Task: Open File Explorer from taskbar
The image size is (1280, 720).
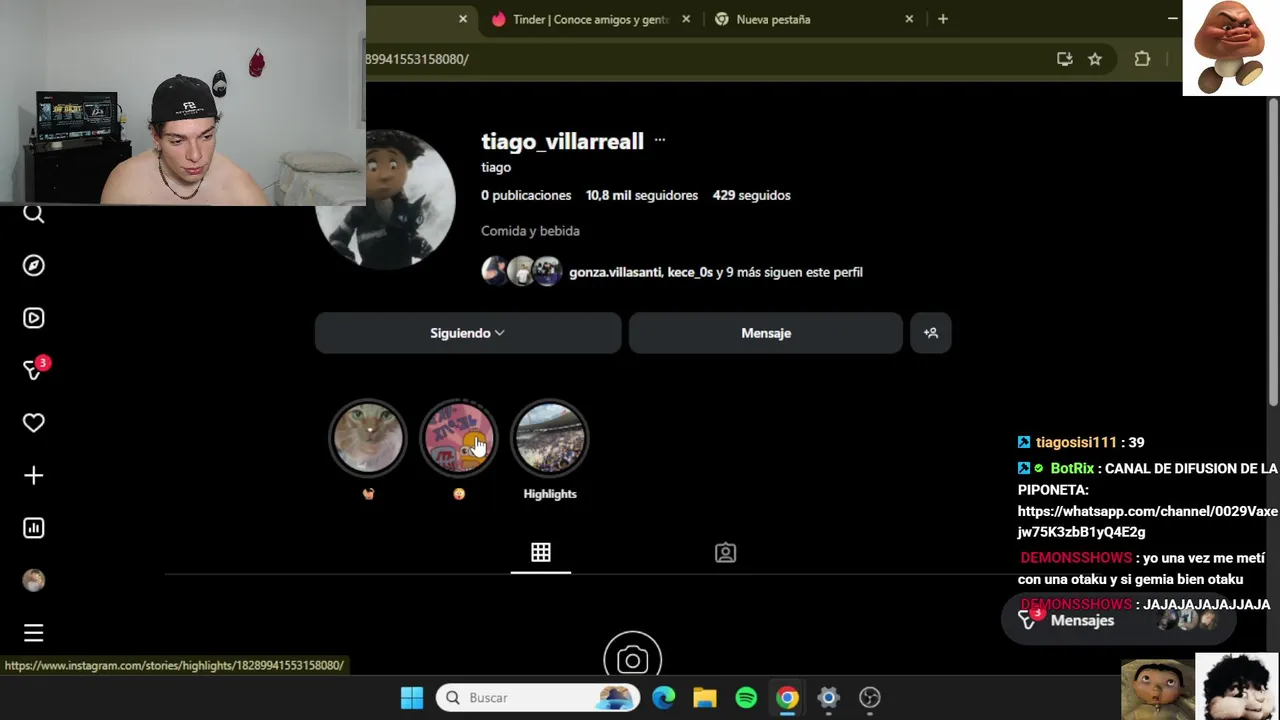Action: pos(705,698)
